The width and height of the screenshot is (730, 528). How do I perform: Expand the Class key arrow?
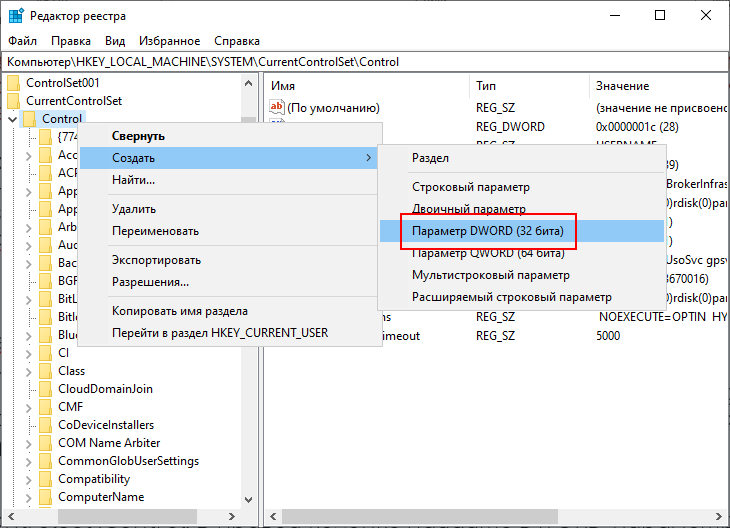coord(28,371)
